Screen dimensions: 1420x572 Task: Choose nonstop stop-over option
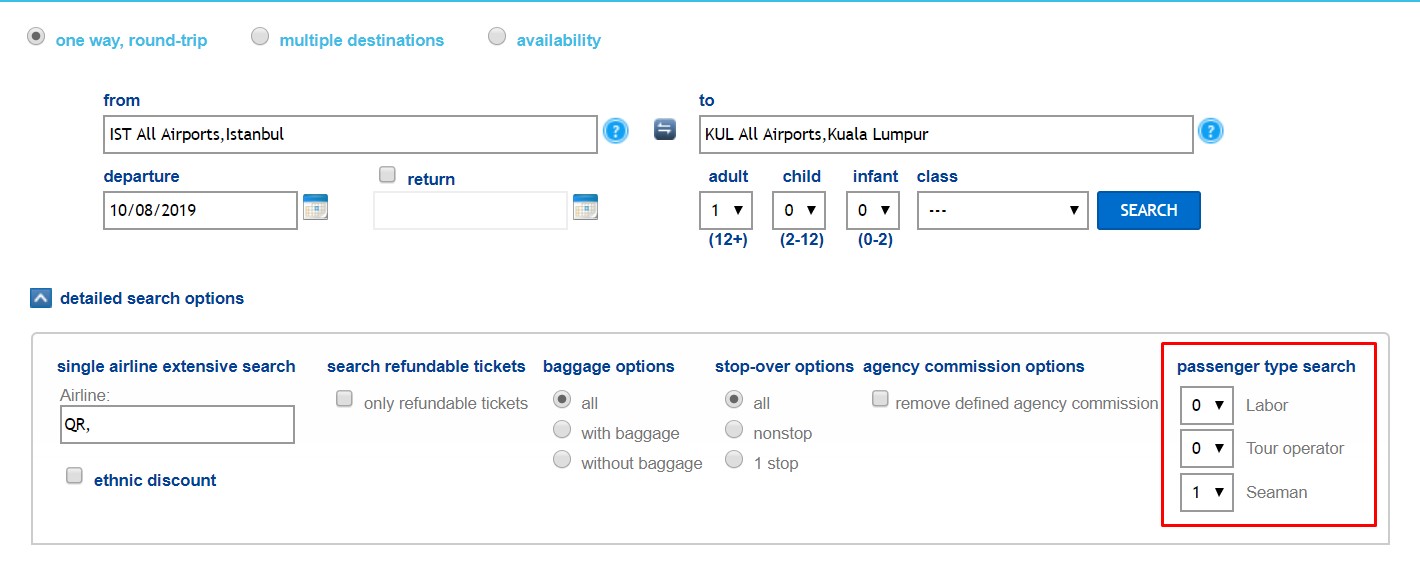734,430
